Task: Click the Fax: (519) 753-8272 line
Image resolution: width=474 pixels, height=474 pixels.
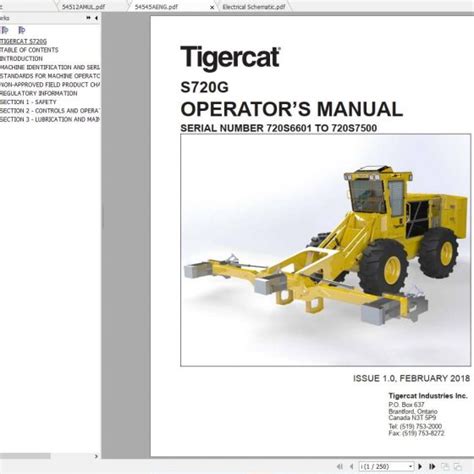Action: [417, 433]
